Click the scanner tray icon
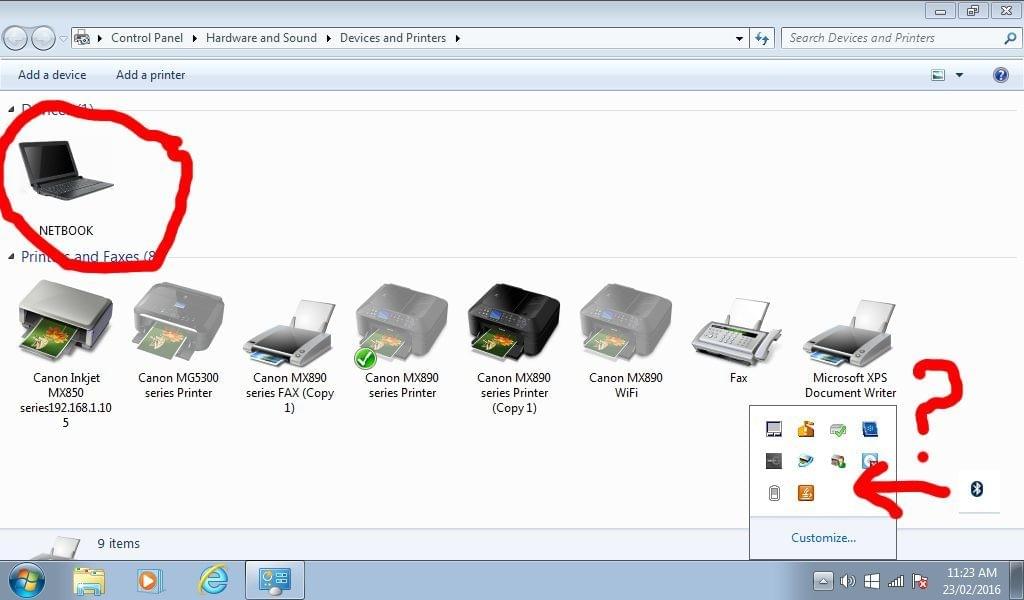Image resolution: width=1024 pixels, height=600 pixels. (806, 461)
